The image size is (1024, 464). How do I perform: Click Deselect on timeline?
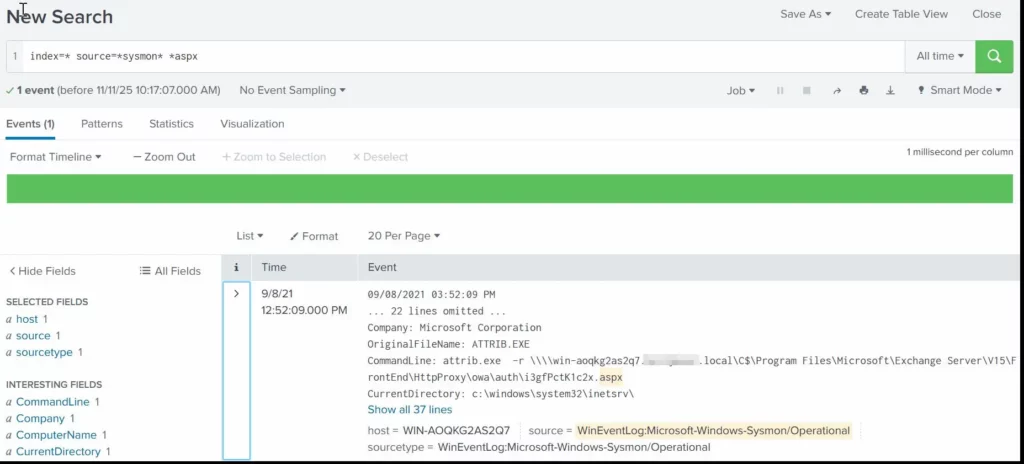coord(380,157)
